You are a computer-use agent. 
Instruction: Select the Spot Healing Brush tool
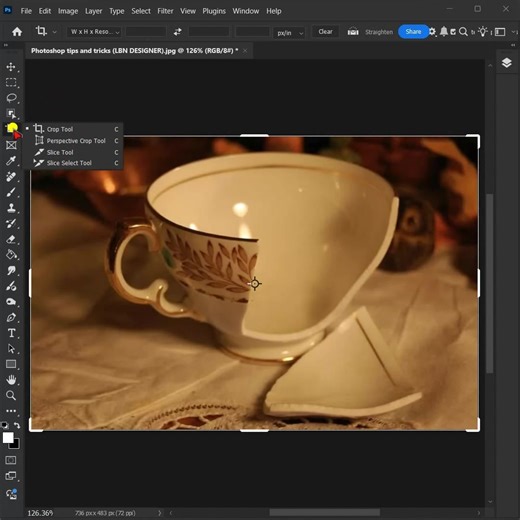pyautogui.click(x=11, y=176)
